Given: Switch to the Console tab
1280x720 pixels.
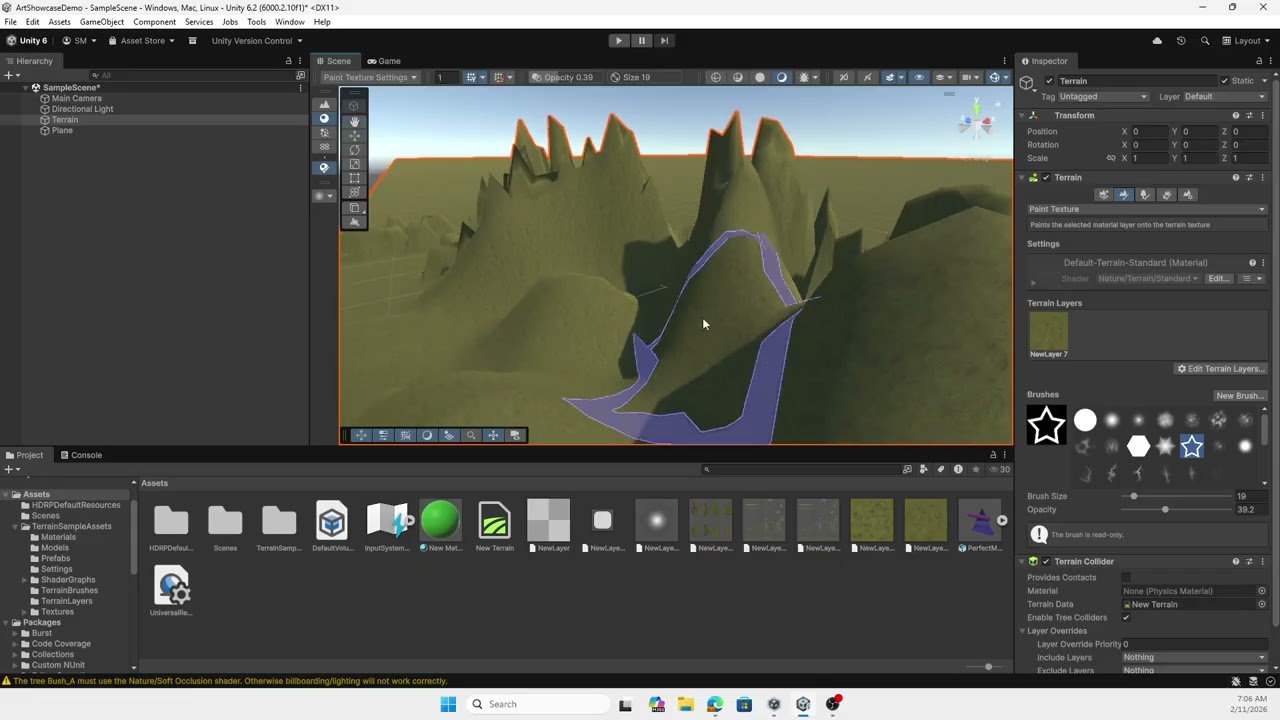Looking at the screenshot, I should click(x=80, y=455).
